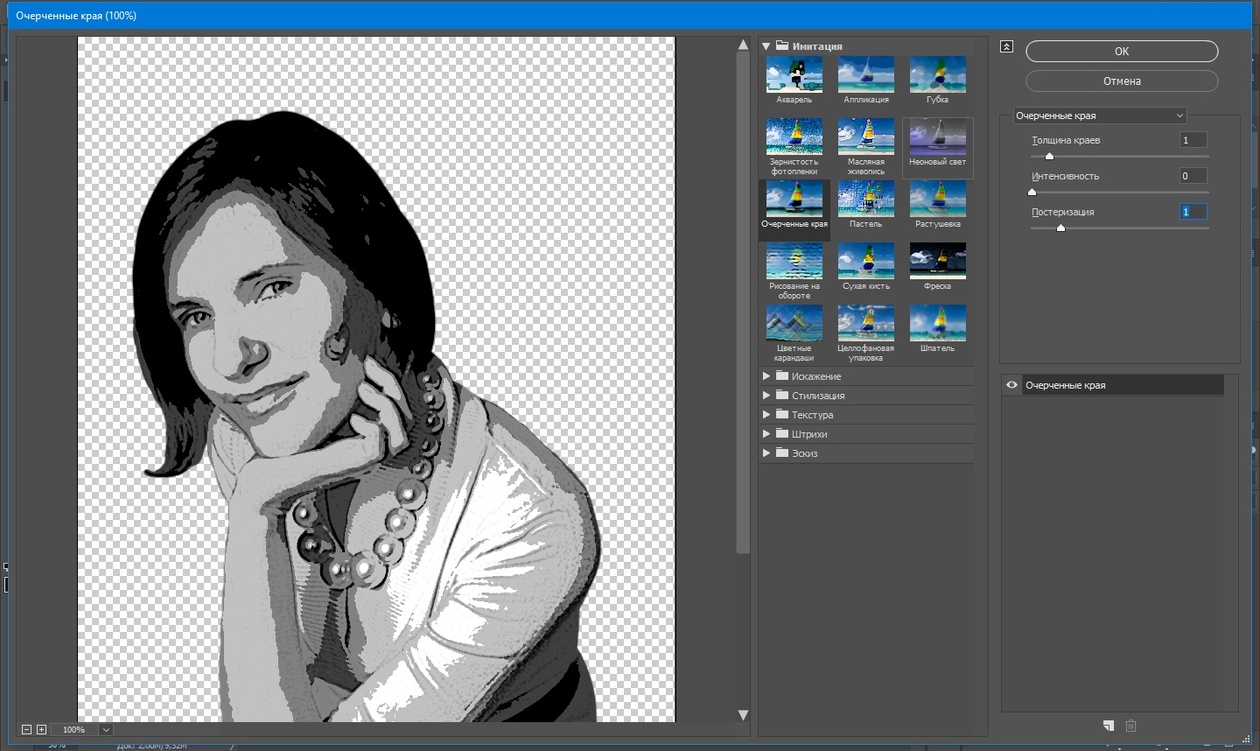Choose the Неоновый свет filter
The width and height of the screenshot is (1260, 751).
[937, 137]
